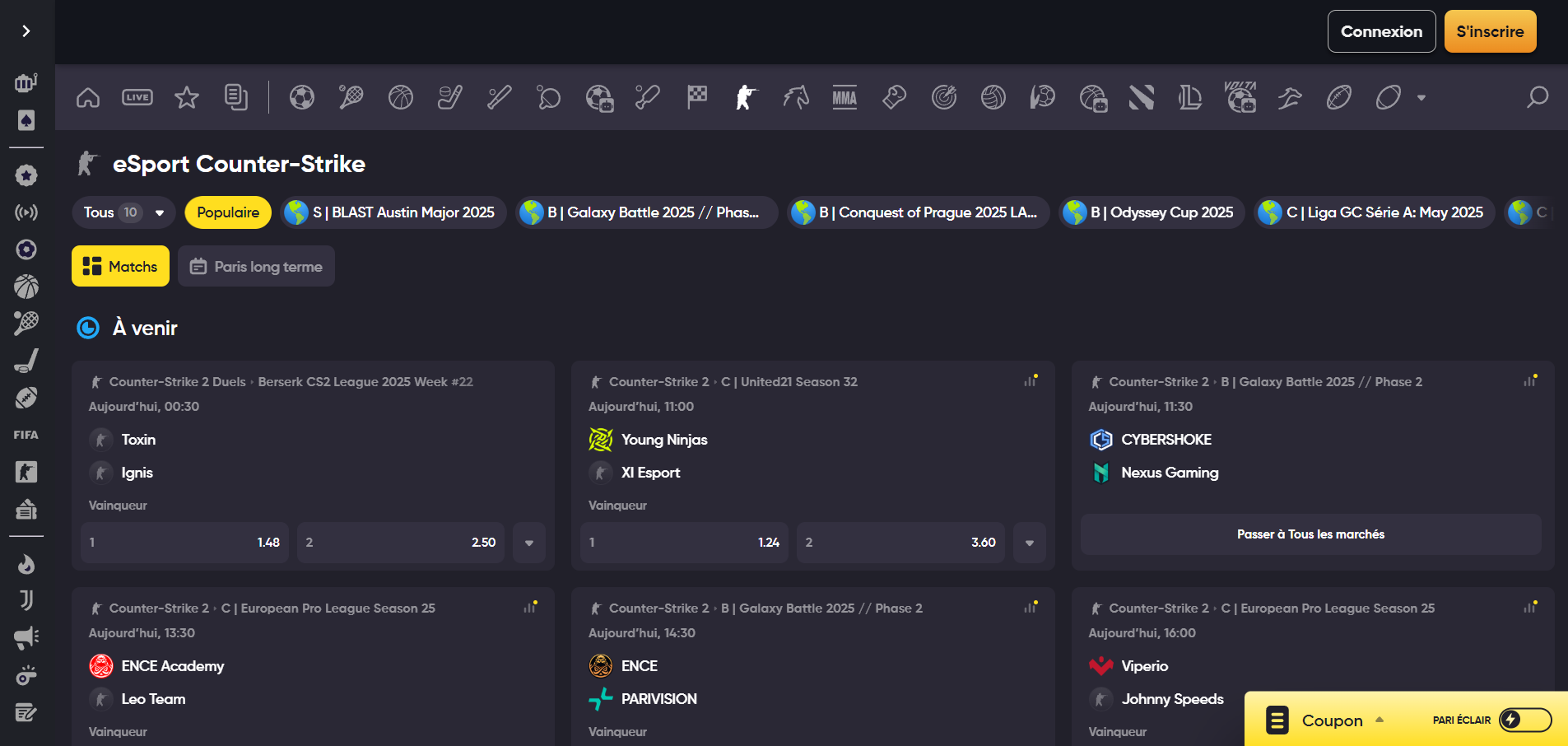Open the Tous 10 tournaments dropdown

click(x=124, y=212)
